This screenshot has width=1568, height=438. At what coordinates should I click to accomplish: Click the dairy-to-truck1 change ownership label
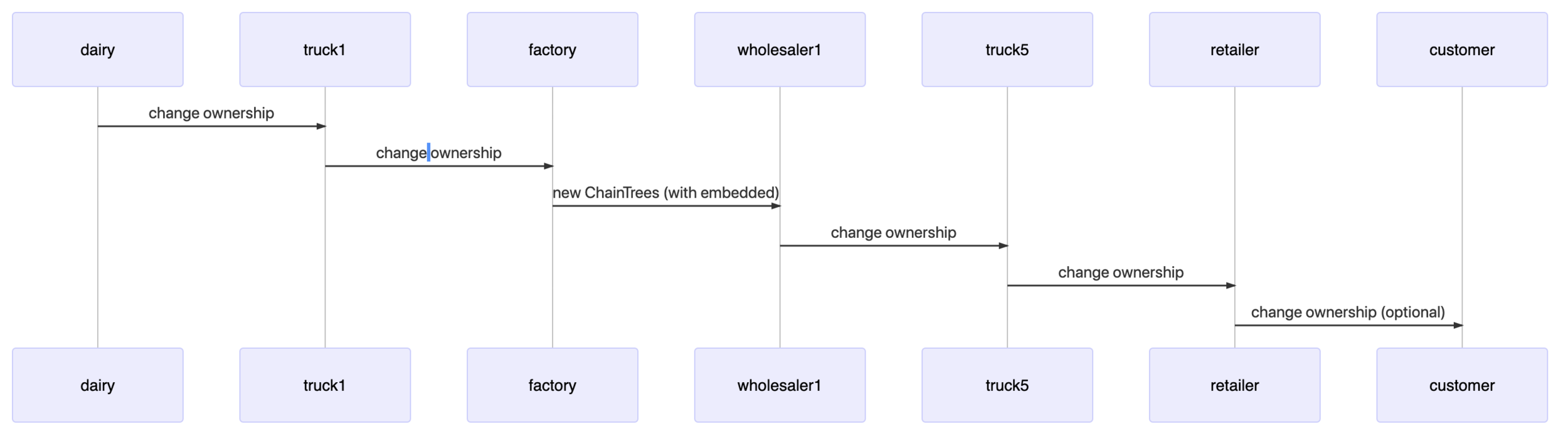tap(211, 114)
